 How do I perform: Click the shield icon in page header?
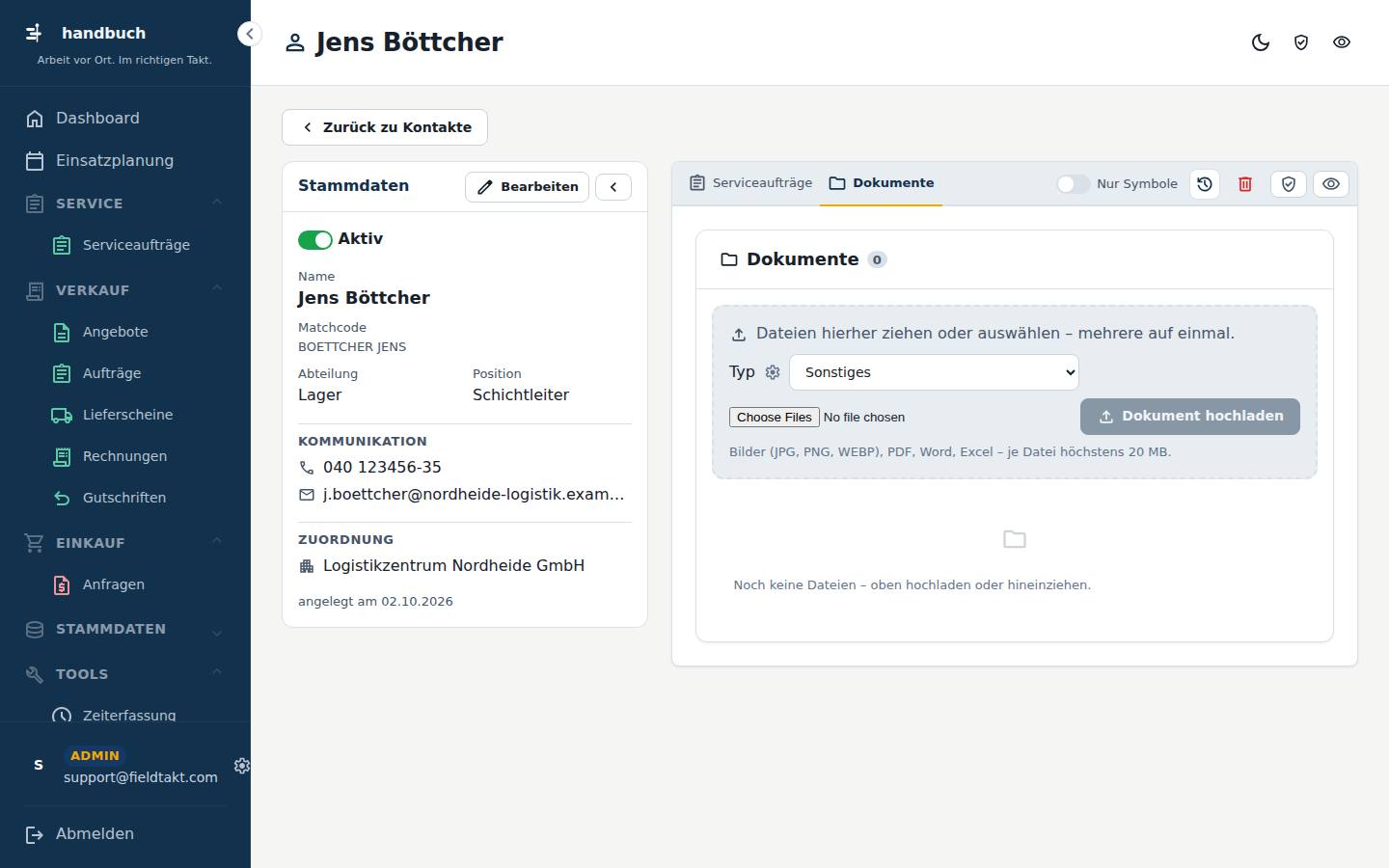click(1301, 42)
